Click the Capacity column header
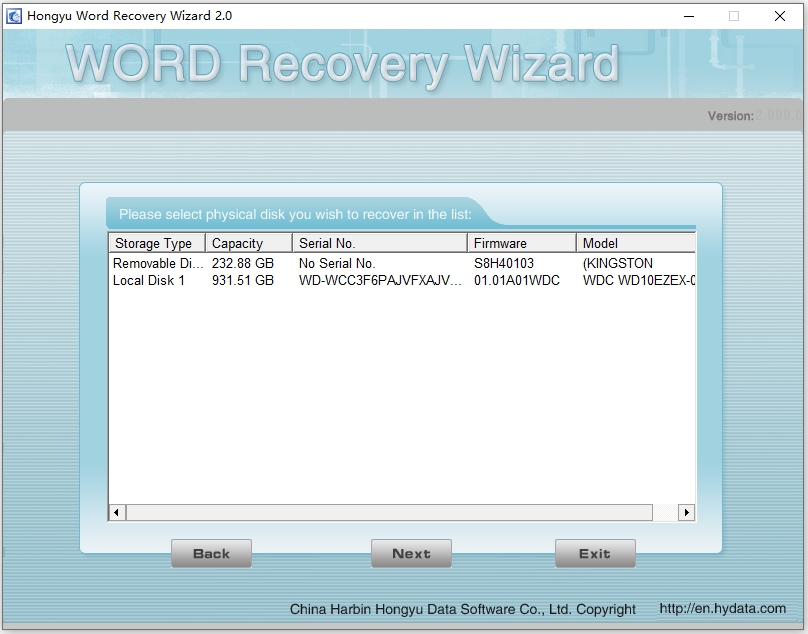Screen dimensions: 808x634 click(245, 242)
